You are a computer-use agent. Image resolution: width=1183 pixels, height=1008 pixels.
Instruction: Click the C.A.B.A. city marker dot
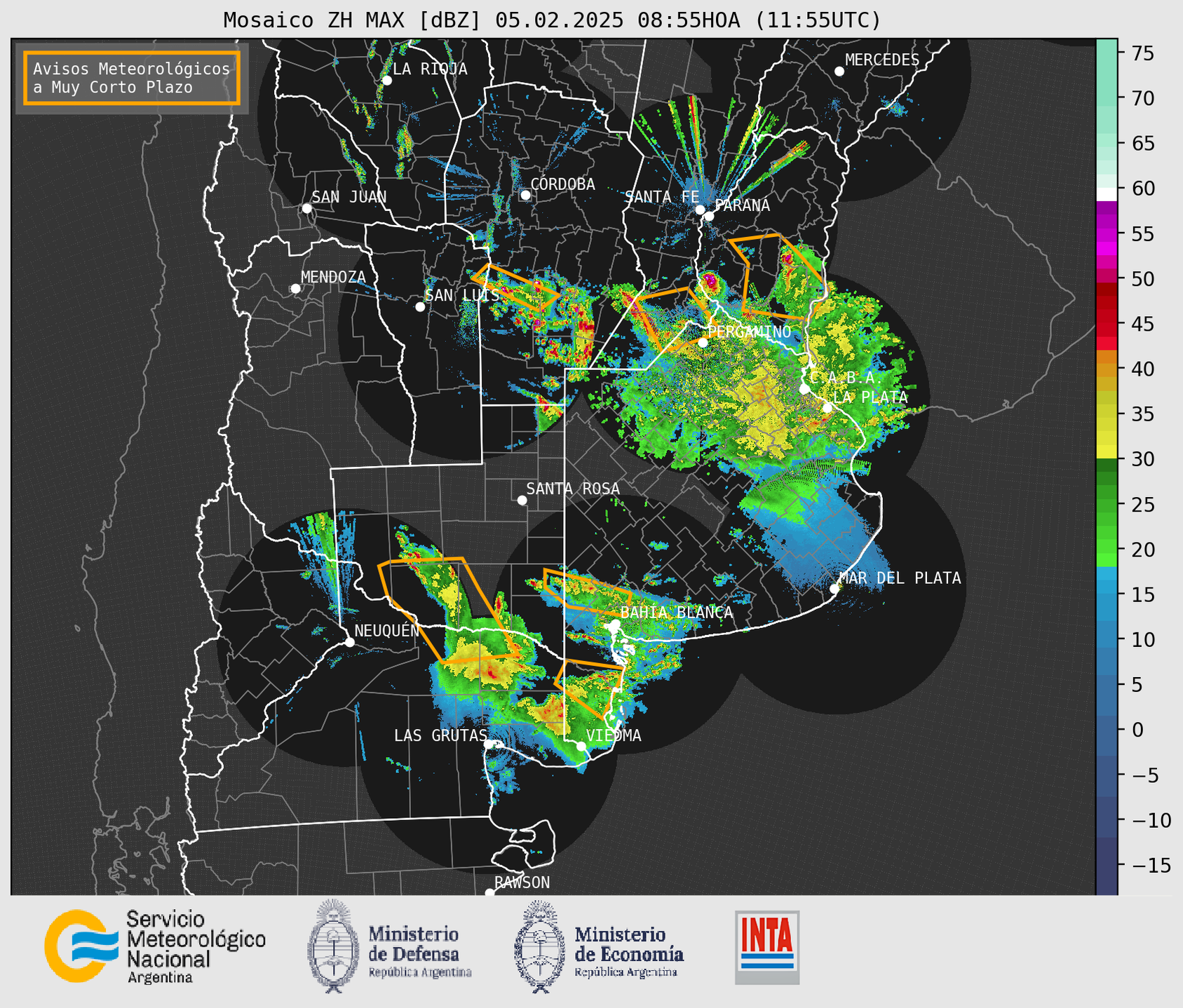tap(805, 389)
